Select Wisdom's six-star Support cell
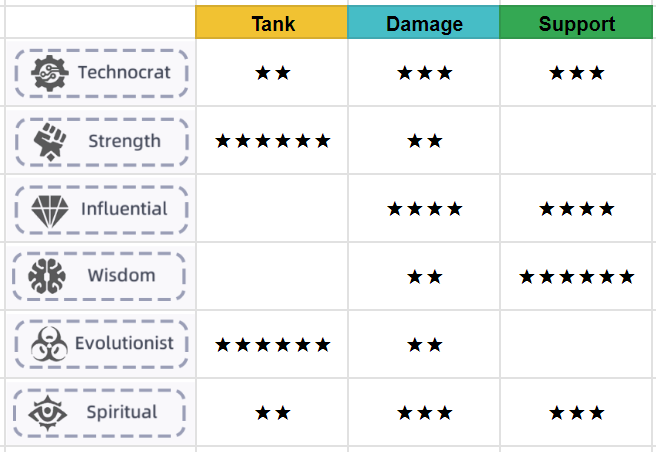Viewport: 656px width, 452px height. (x=576, y=276)
